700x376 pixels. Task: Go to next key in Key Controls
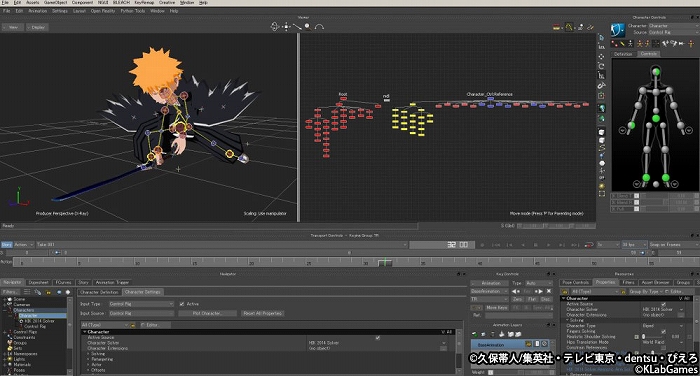(x=539, y=291)
